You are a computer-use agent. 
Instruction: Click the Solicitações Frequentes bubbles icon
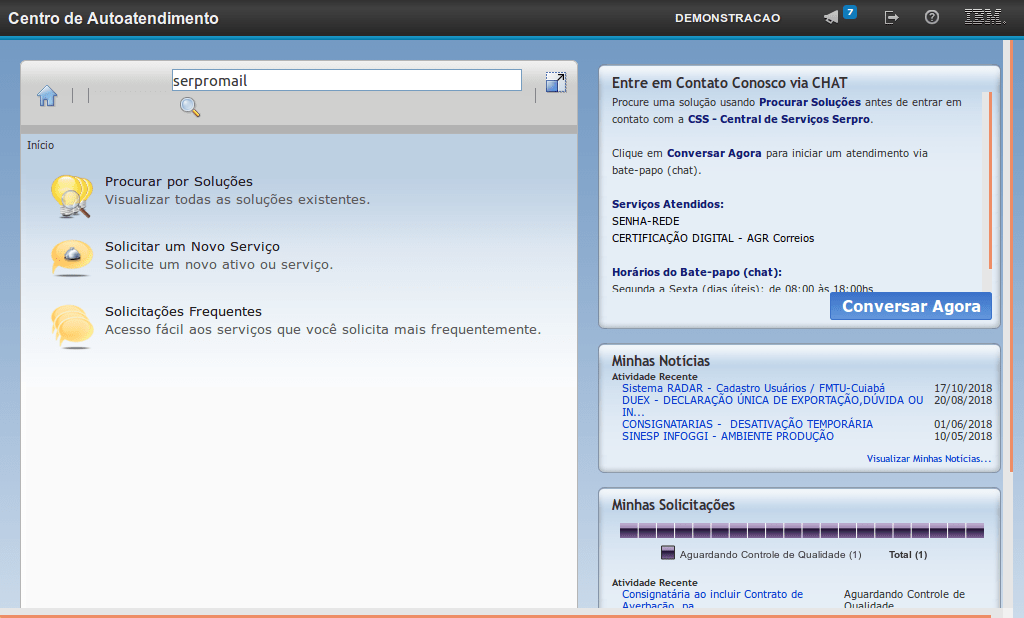point(72,327)
